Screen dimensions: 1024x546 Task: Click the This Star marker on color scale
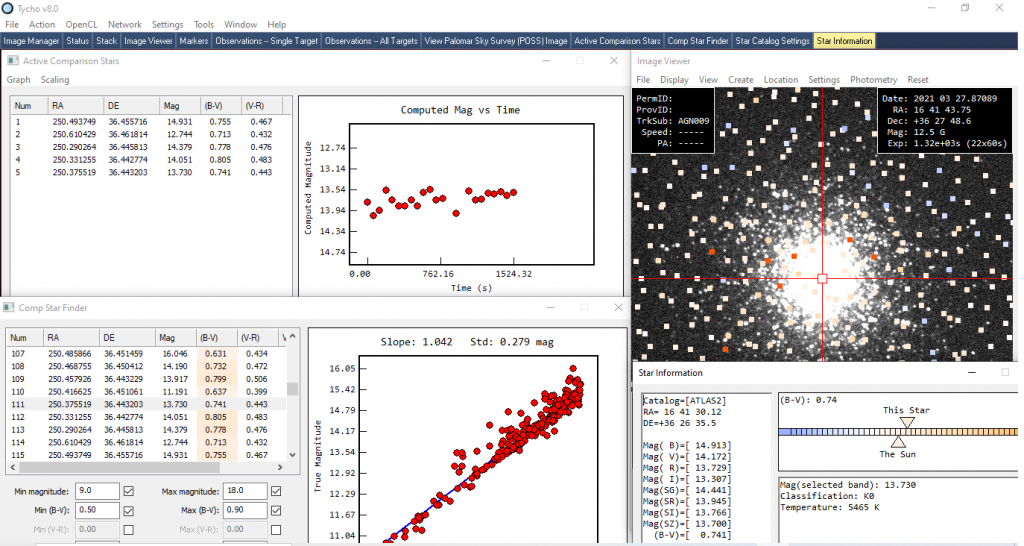[906, 422]
